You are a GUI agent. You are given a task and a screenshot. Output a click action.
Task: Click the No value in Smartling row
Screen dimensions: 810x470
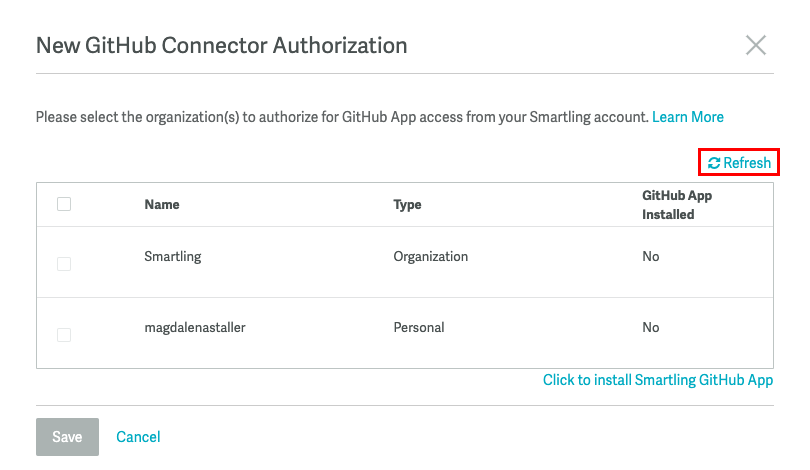pyautogui.click(x=650, y=257)
